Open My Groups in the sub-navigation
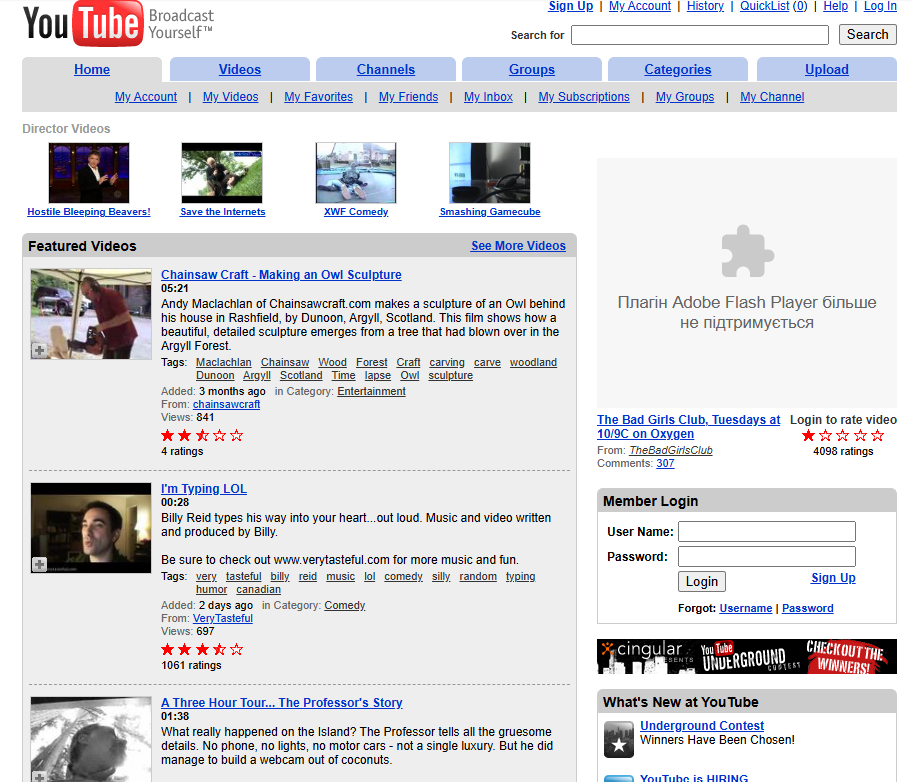The height and width of the screenshot is (782, 912). (685, 97)
